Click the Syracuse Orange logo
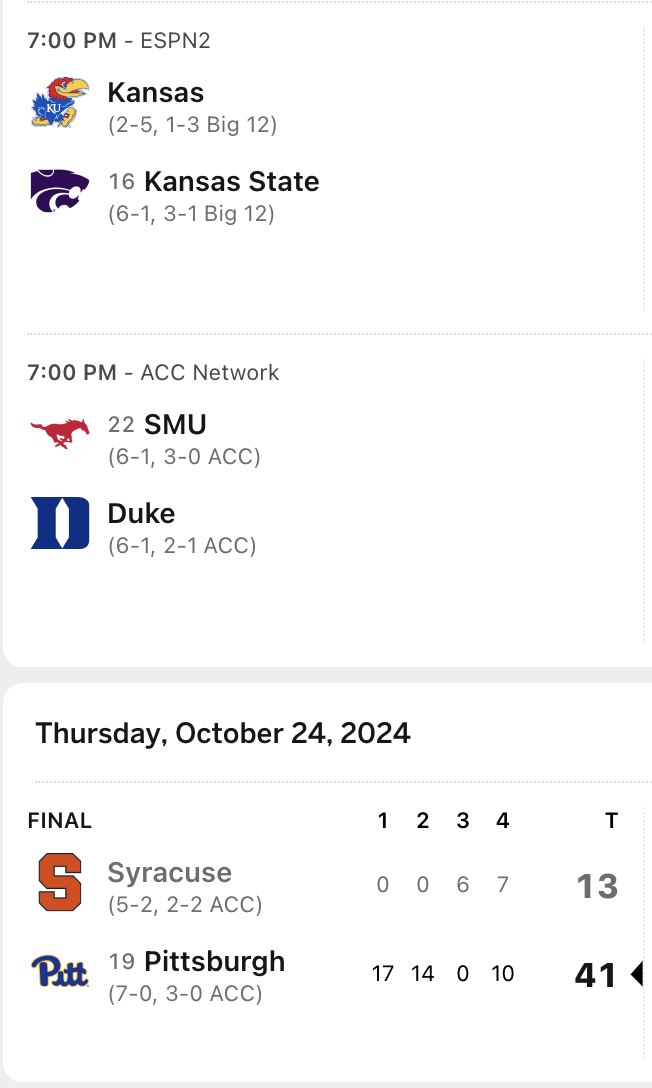 tap(60, 882)
